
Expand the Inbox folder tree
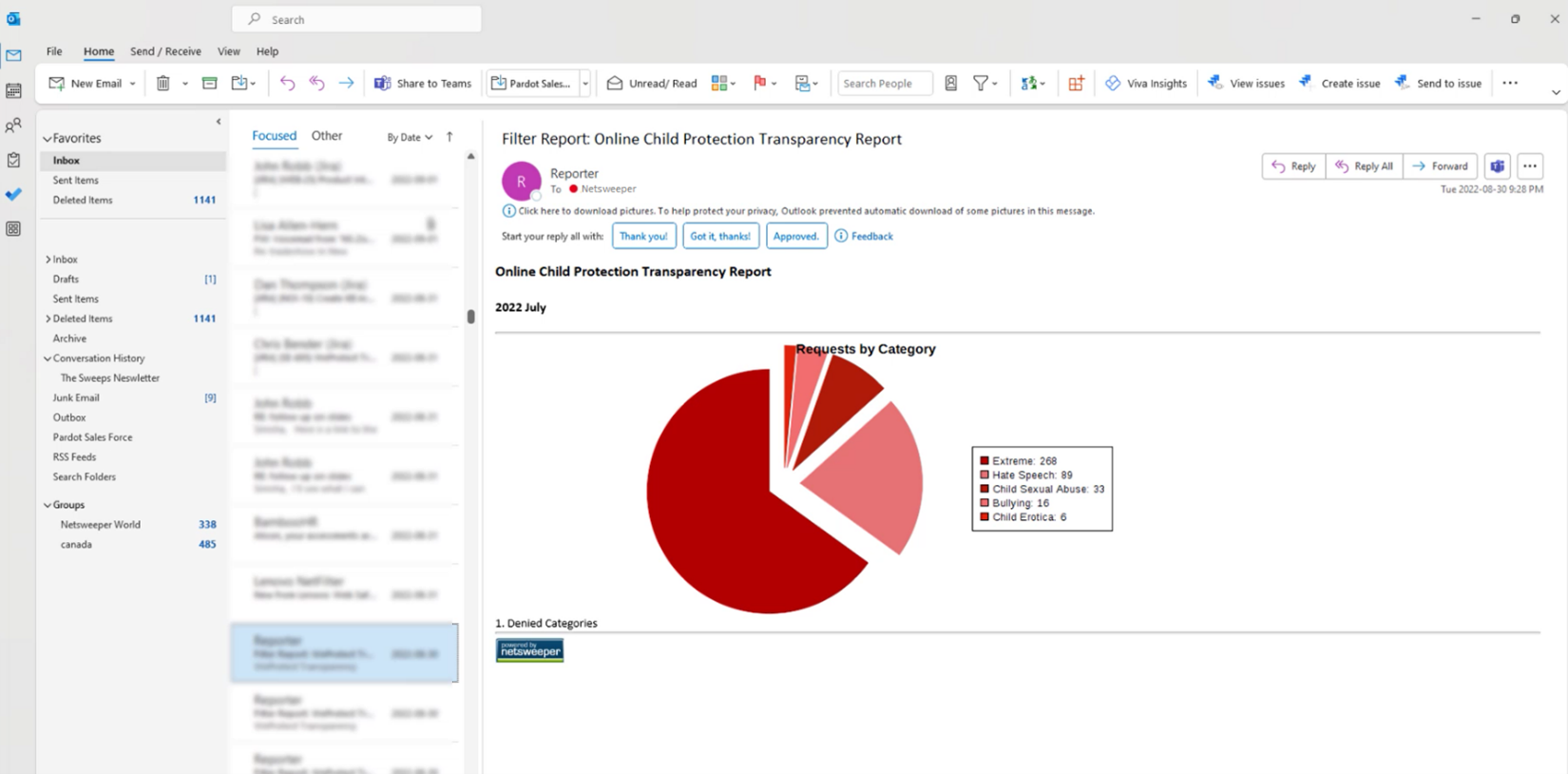click(48, 260)
